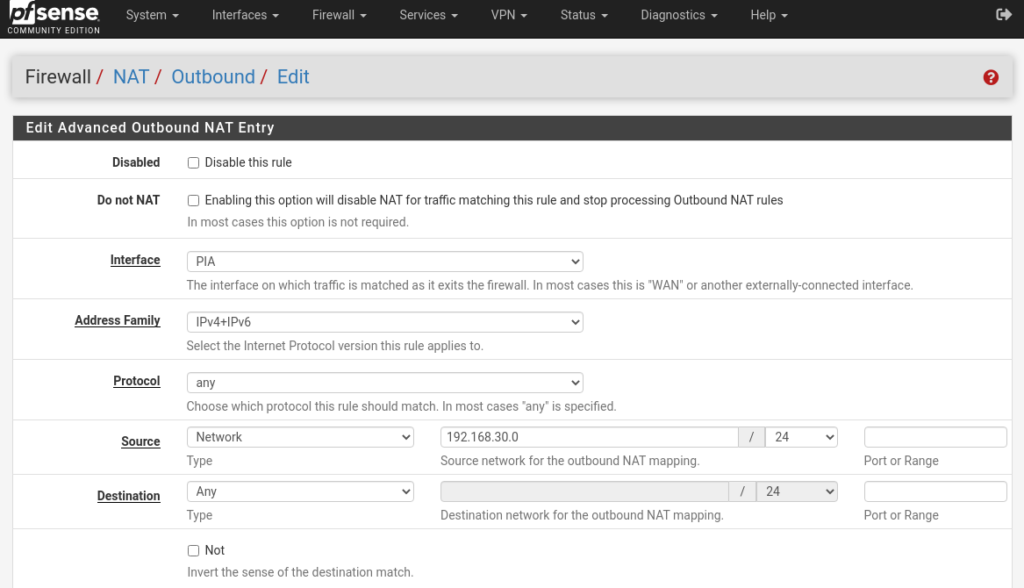1024x588 pixels.
Task: Open the VPN menu
Action: click(509, 15)
